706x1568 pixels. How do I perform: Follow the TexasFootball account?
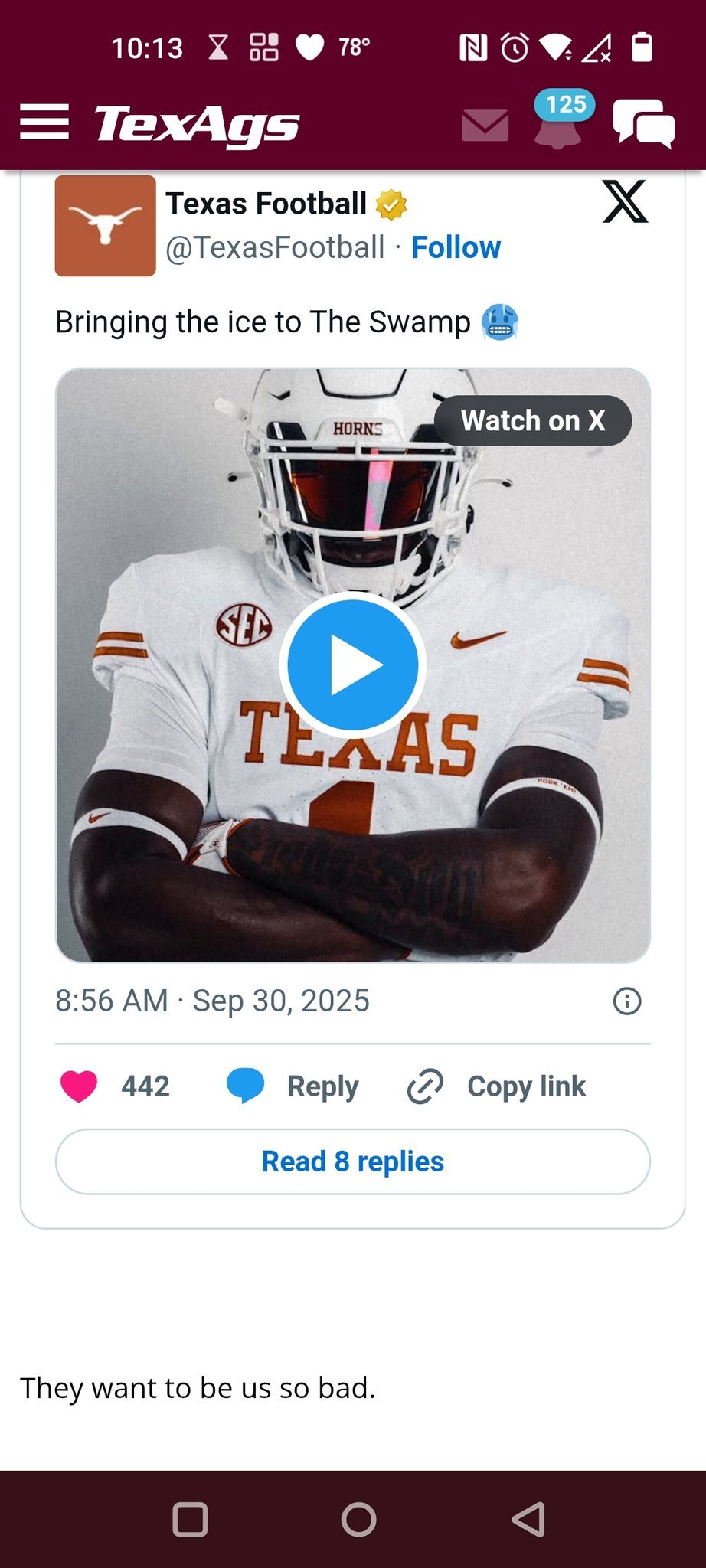(x=456, y=248)
